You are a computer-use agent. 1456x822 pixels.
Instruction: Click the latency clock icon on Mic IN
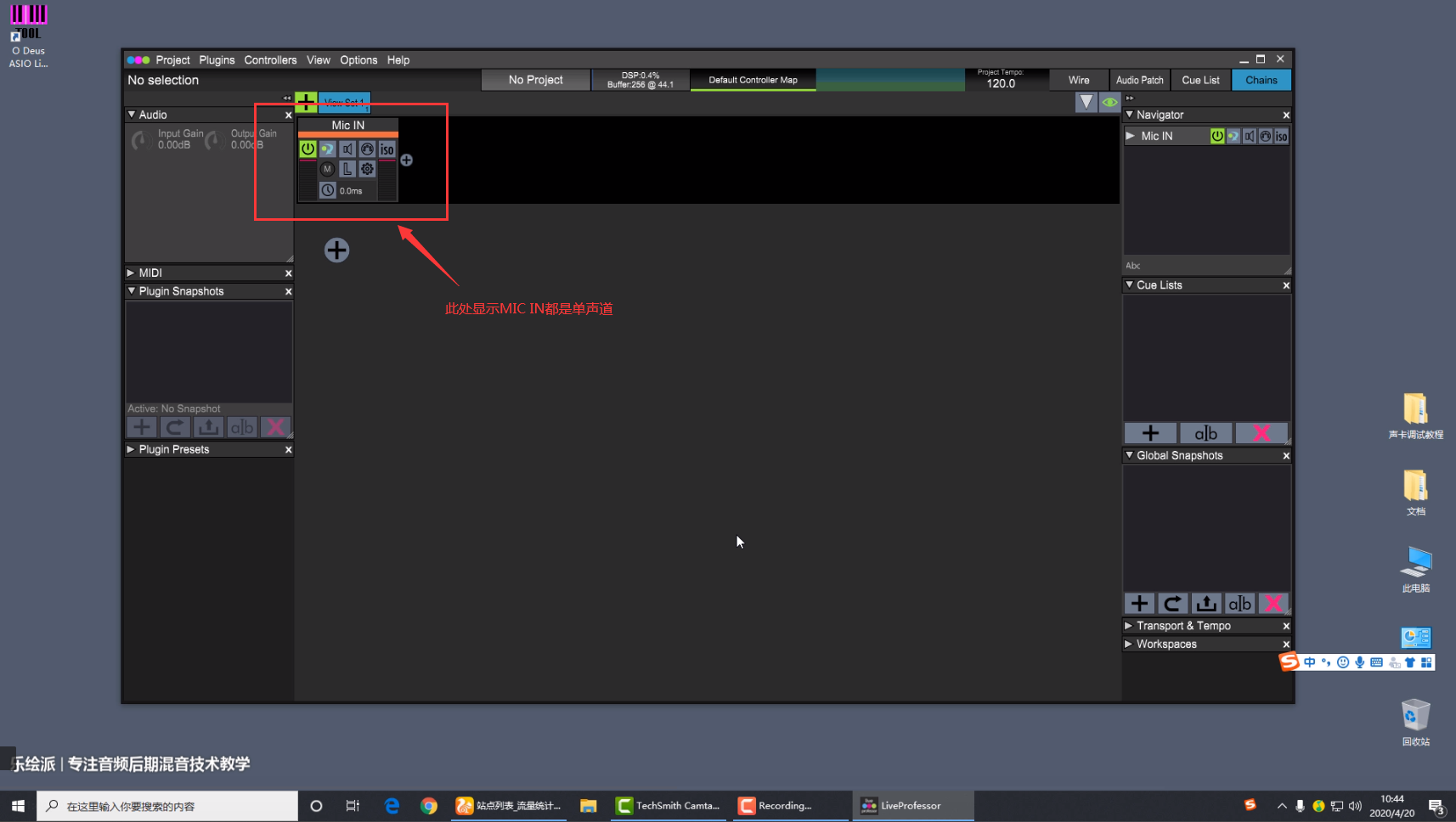[x=328, y=190]
